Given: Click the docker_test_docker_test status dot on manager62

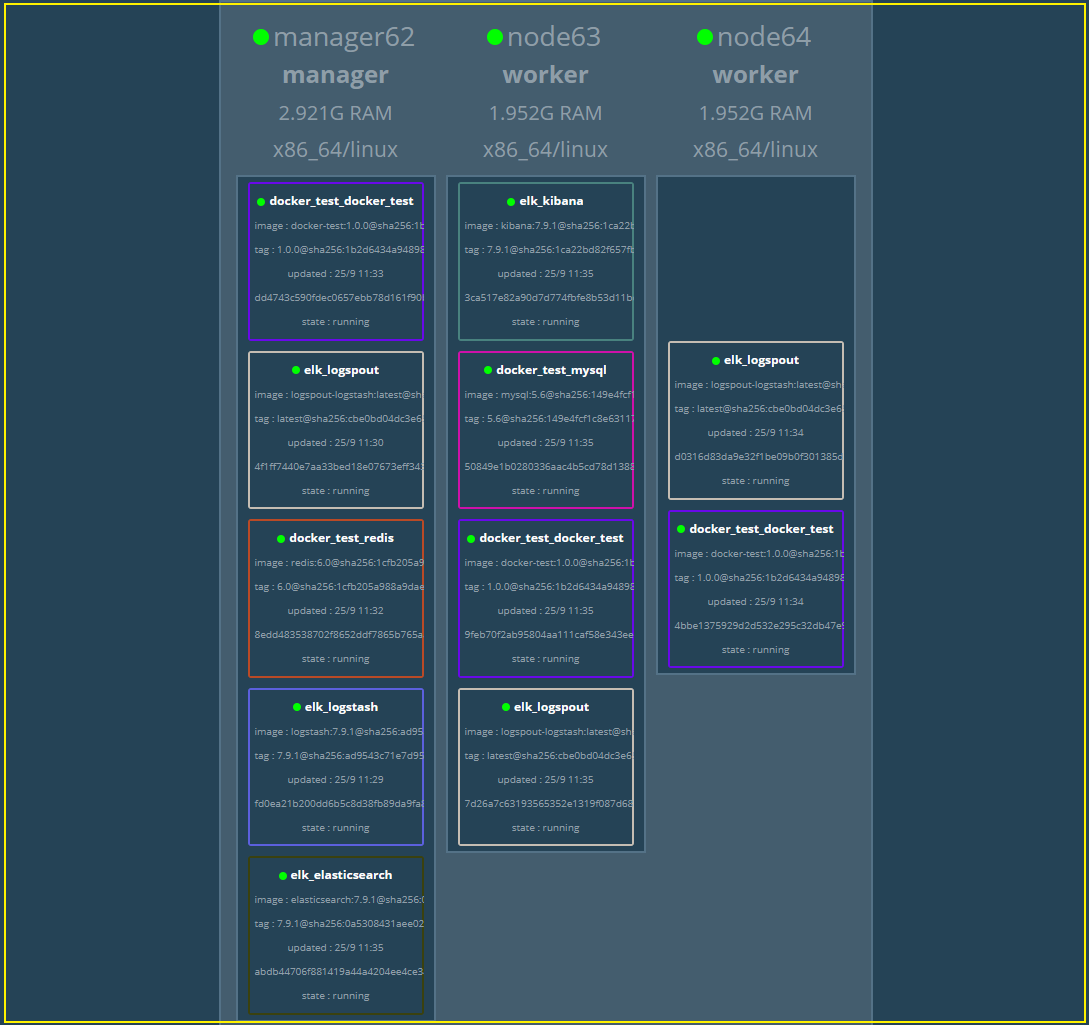Looking at the screenshot, I should (x=261, y=202).
